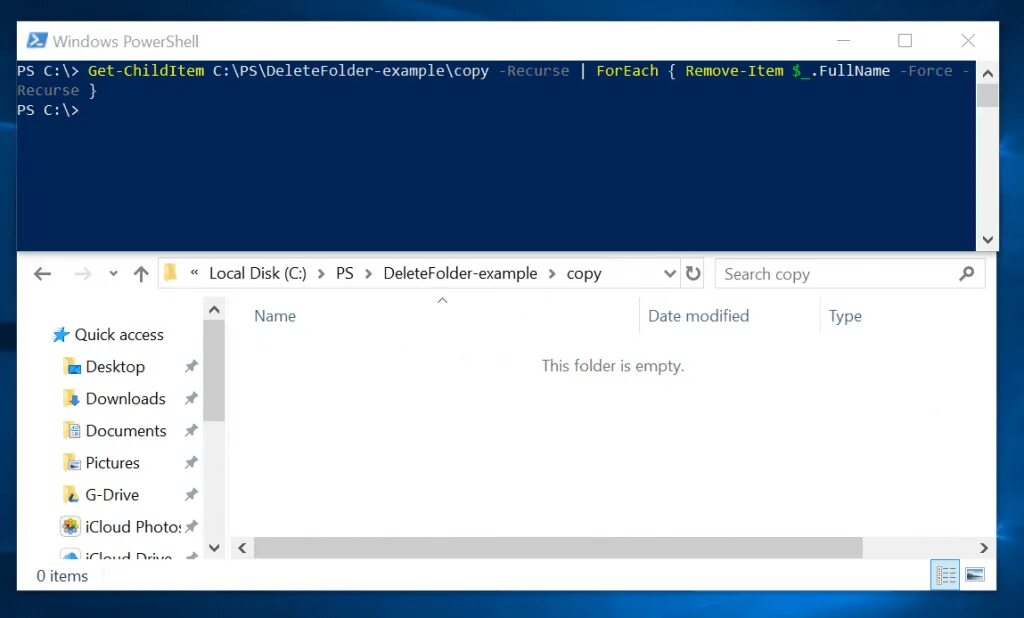The image size is (1024, 618).
Task: Click the search magnifier icon
Action: pyautogui.click(x=967, y=274)
